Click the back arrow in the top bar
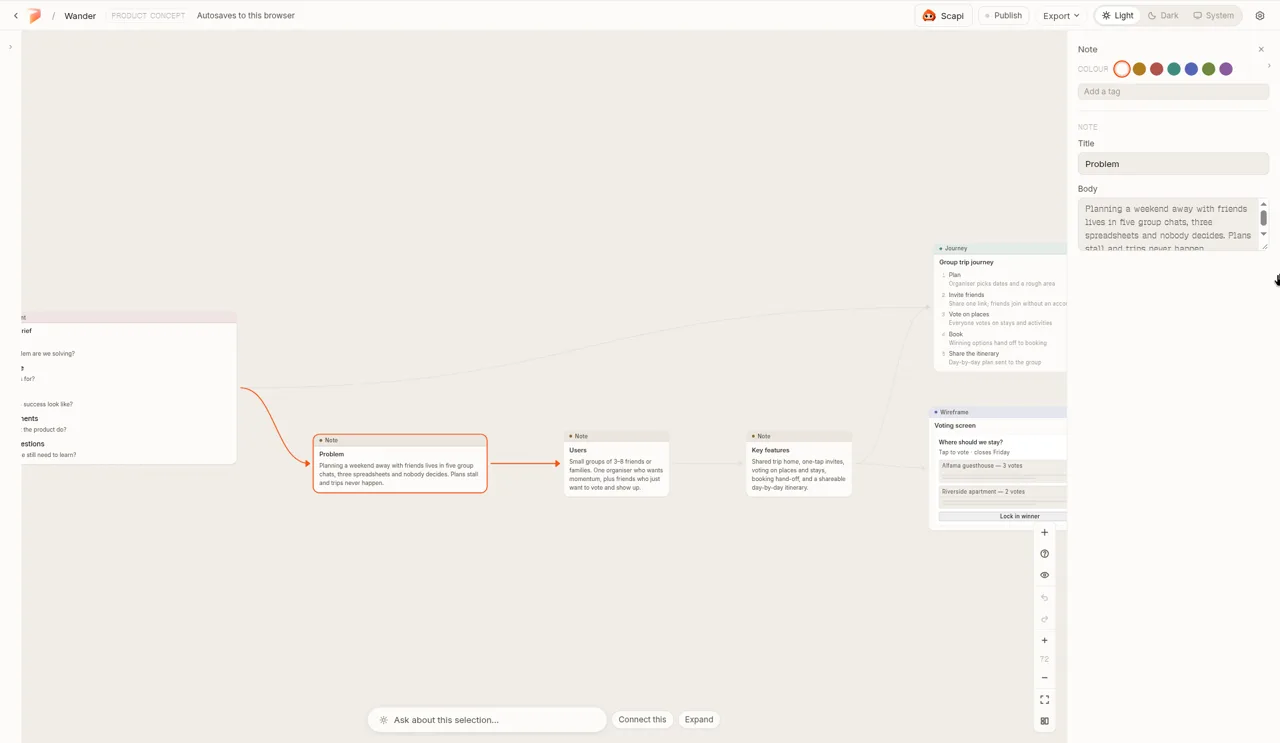The width and height of the screenshot is (1280, 743). pos(16,16)
